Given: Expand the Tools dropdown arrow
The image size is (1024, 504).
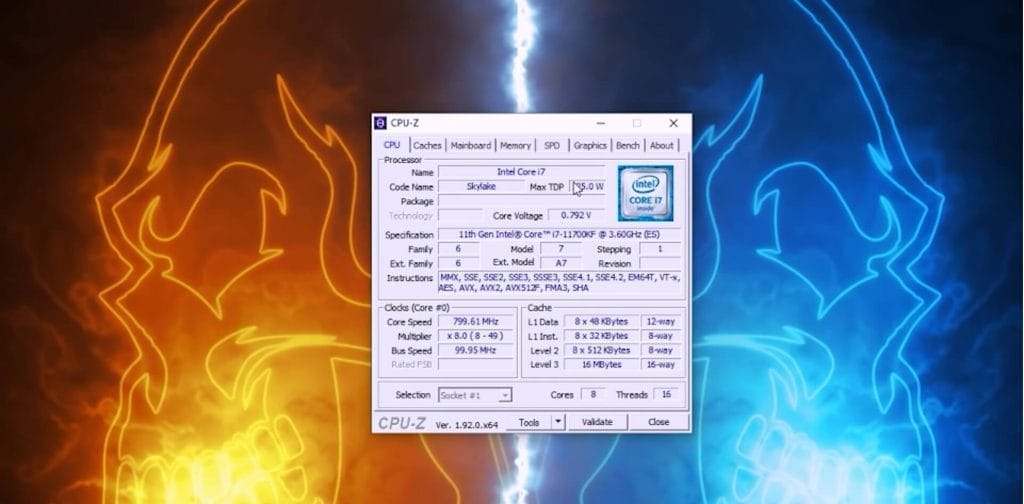Looking at the screenshot, I should click(558, 422).
